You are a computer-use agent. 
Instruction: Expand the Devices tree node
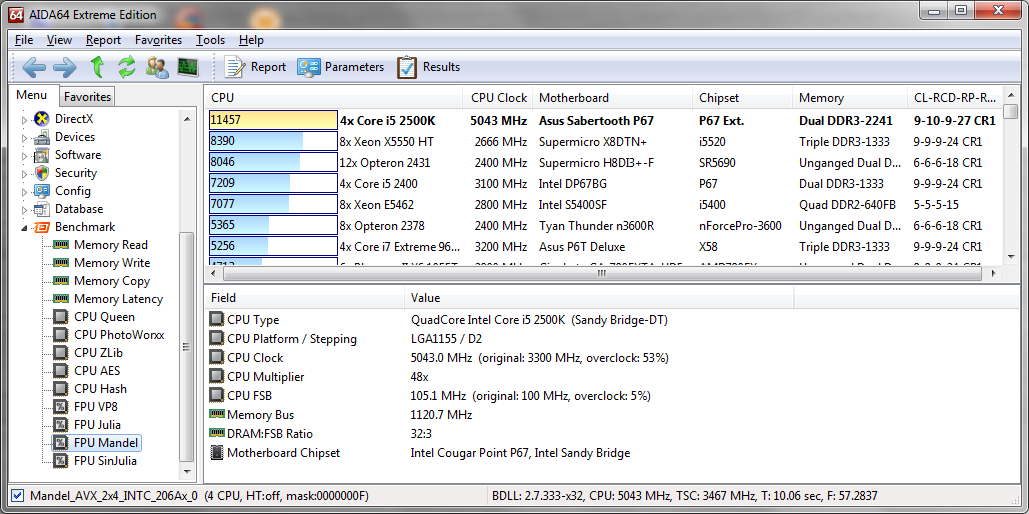[25, 138]
